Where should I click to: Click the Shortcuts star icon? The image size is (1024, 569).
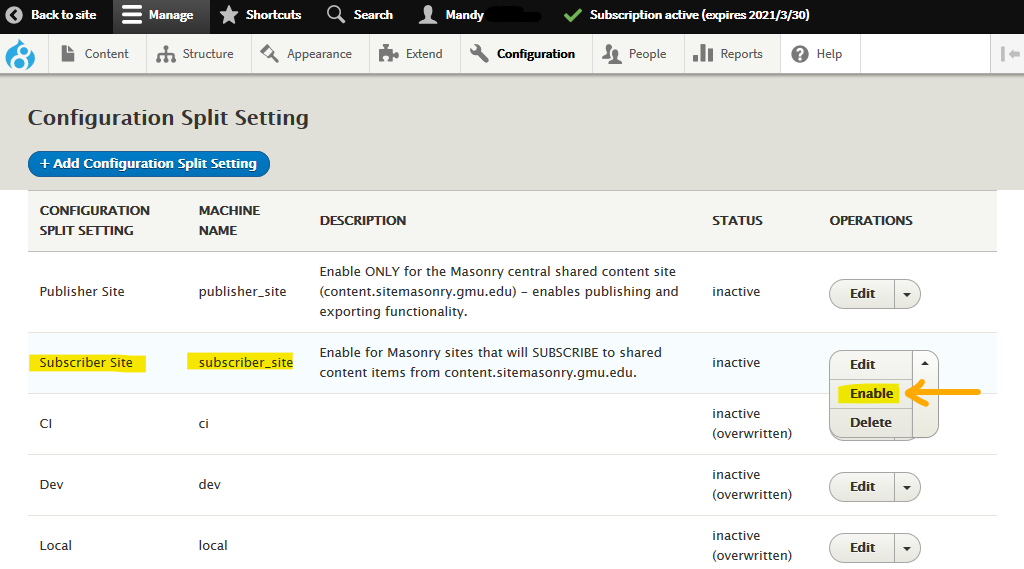click(229, 14)
